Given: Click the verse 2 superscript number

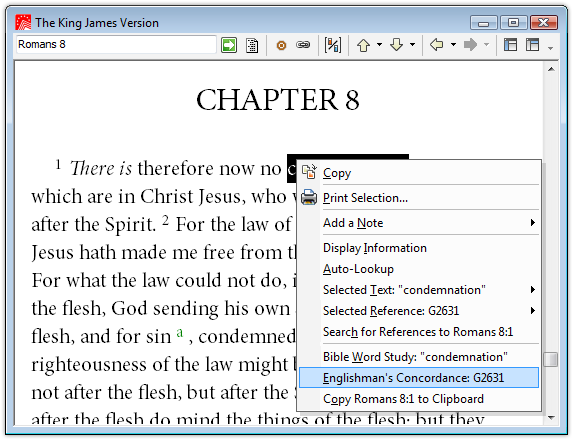Looking at the screenshot, I should [166, 220].
